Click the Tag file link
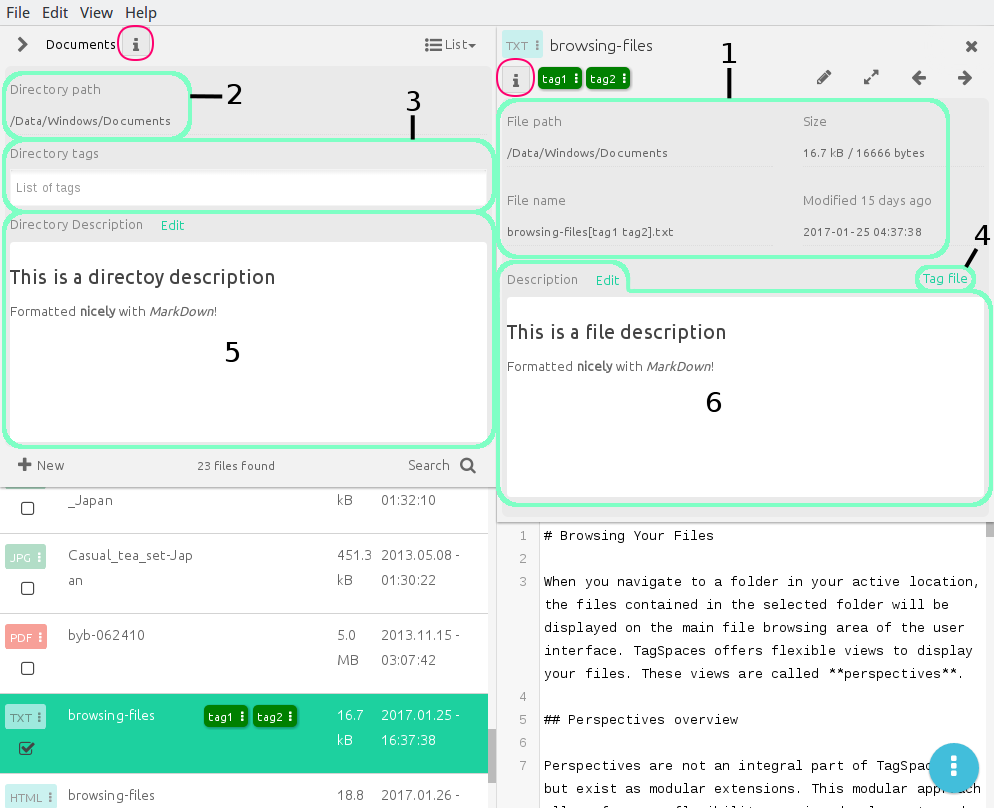The height and width of the screenshot is (808, 994). pos(945,278)
